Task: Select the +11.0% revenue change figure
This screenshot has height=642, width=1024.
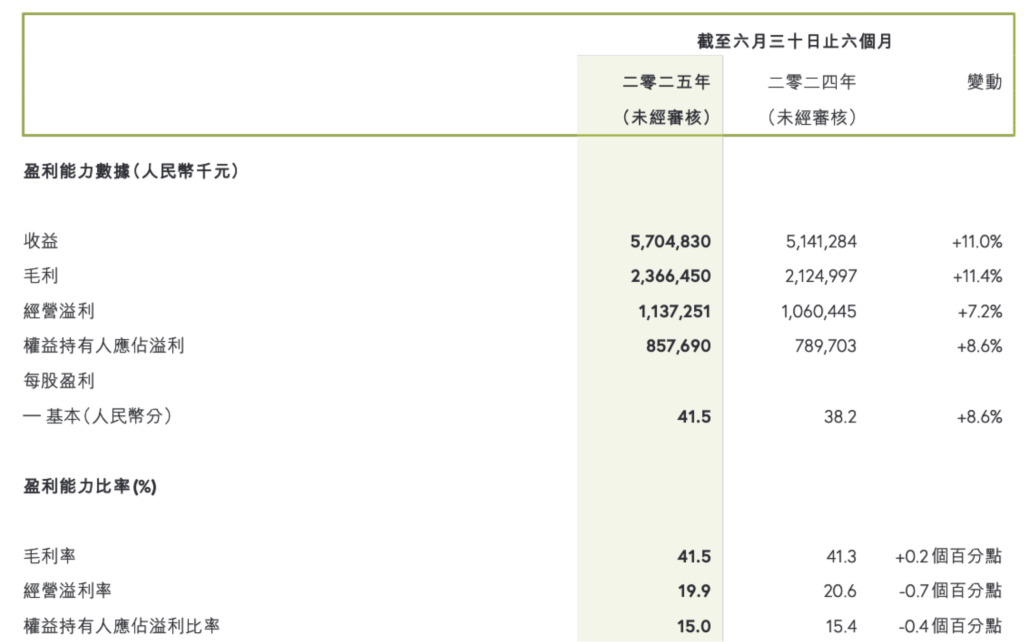Action: point(977,241)
